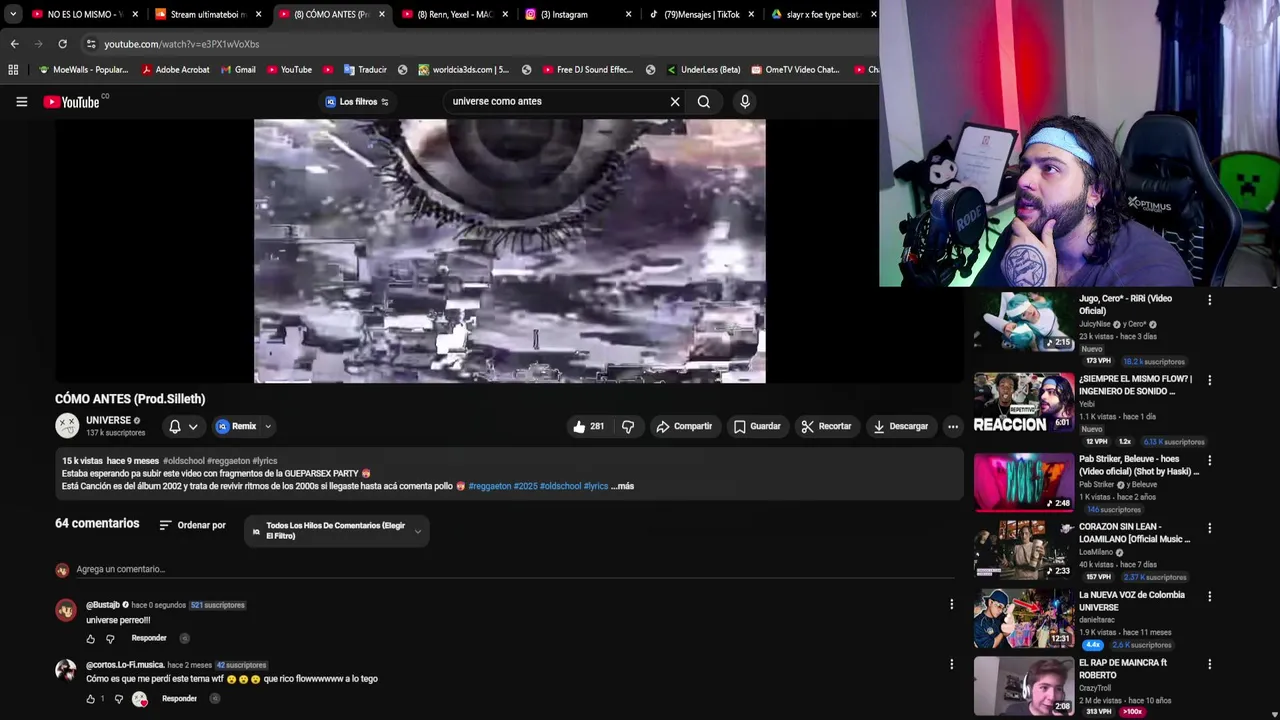This screenshot has width=1280, height=720.
Task: Open 'EL RAP DE MAINCRA' video thumbnail
Action: coord(1024,686)
